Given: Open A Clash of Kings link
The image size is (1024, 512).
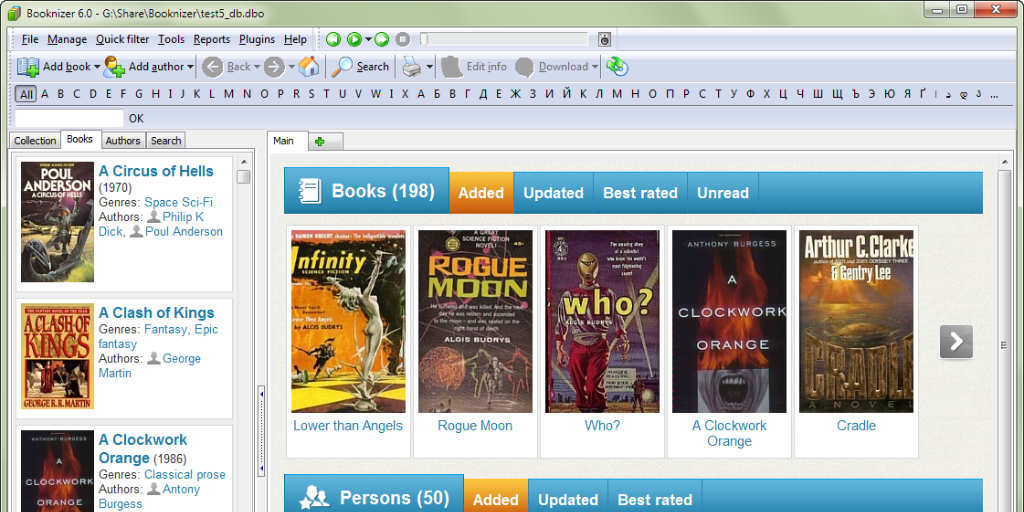Looking at the screenshot, I should click(156, 313).
